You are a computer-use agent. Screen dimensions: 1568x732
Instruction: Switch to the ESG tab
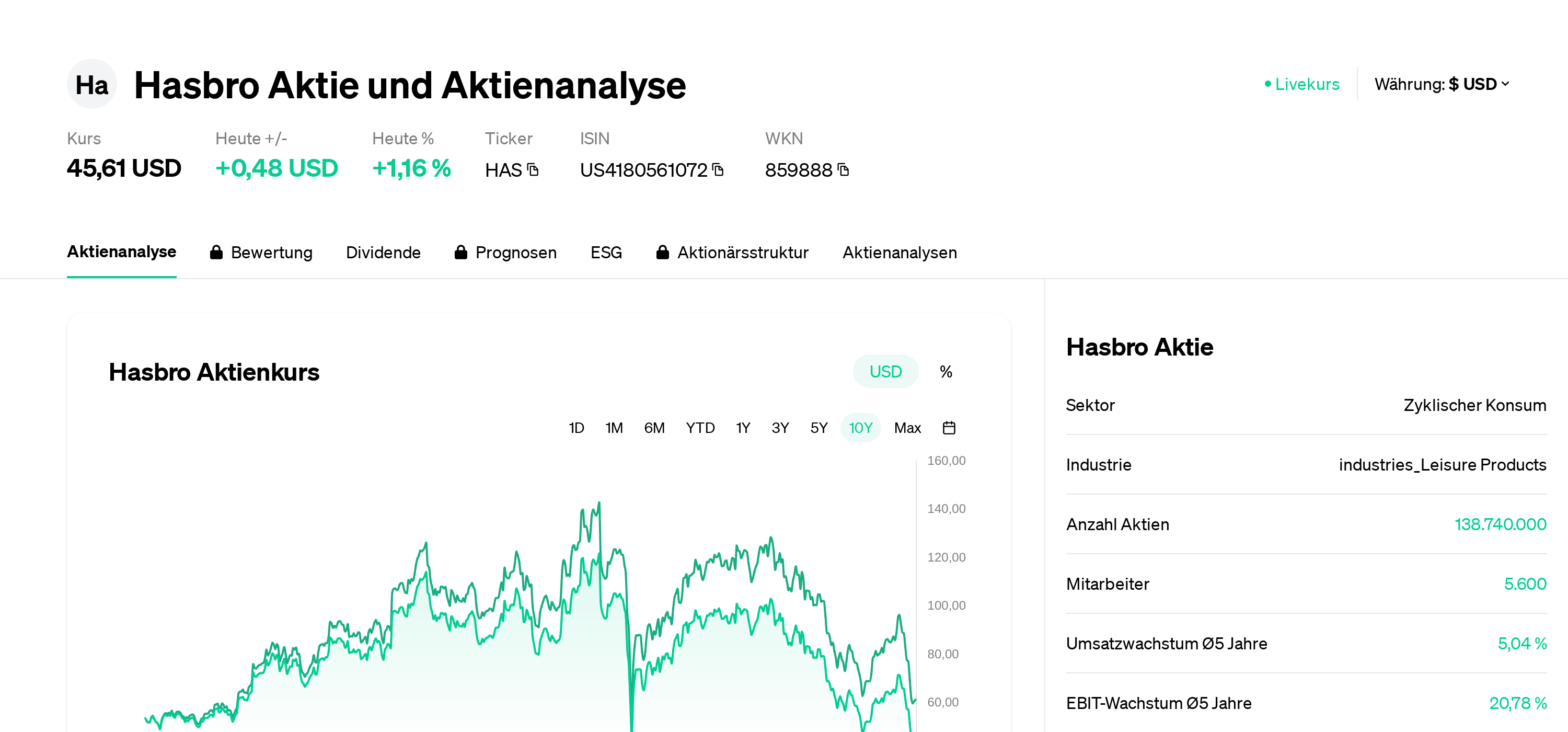(606, 252)
